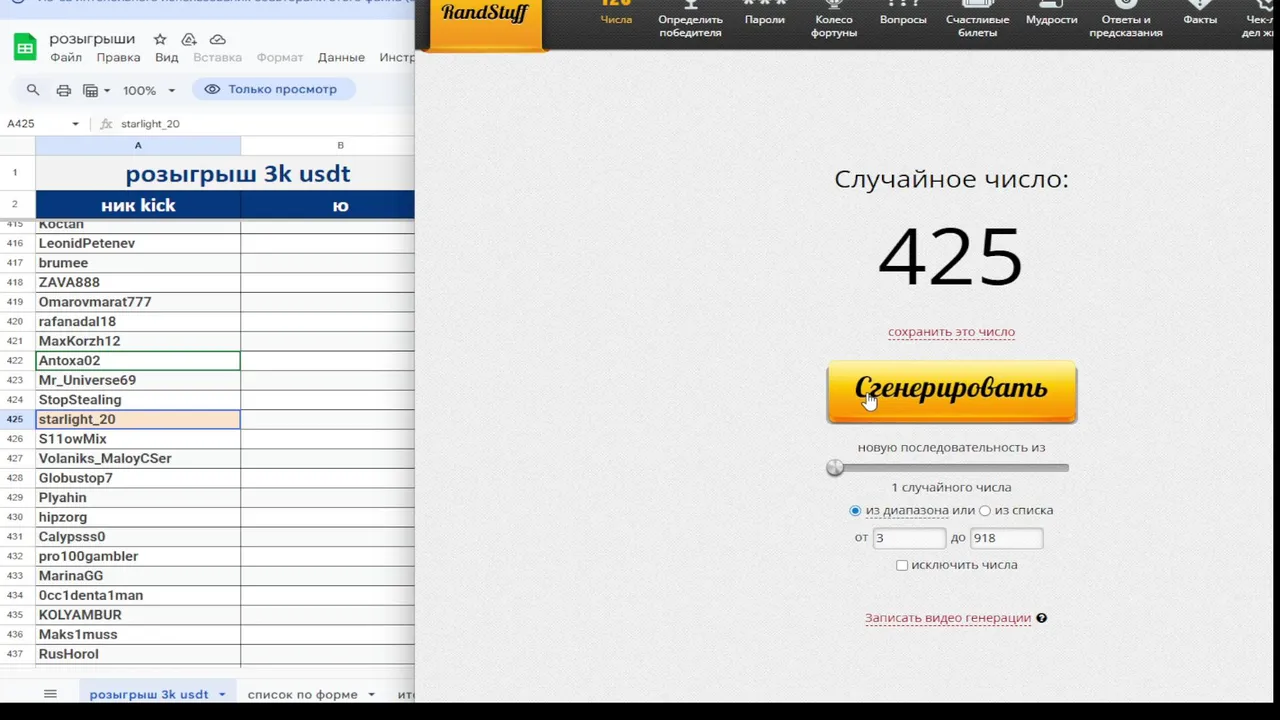Open the розыгрыш 3k usdt tab arrow
This screenshot has height=720, width=1280.
coord(222,694)
